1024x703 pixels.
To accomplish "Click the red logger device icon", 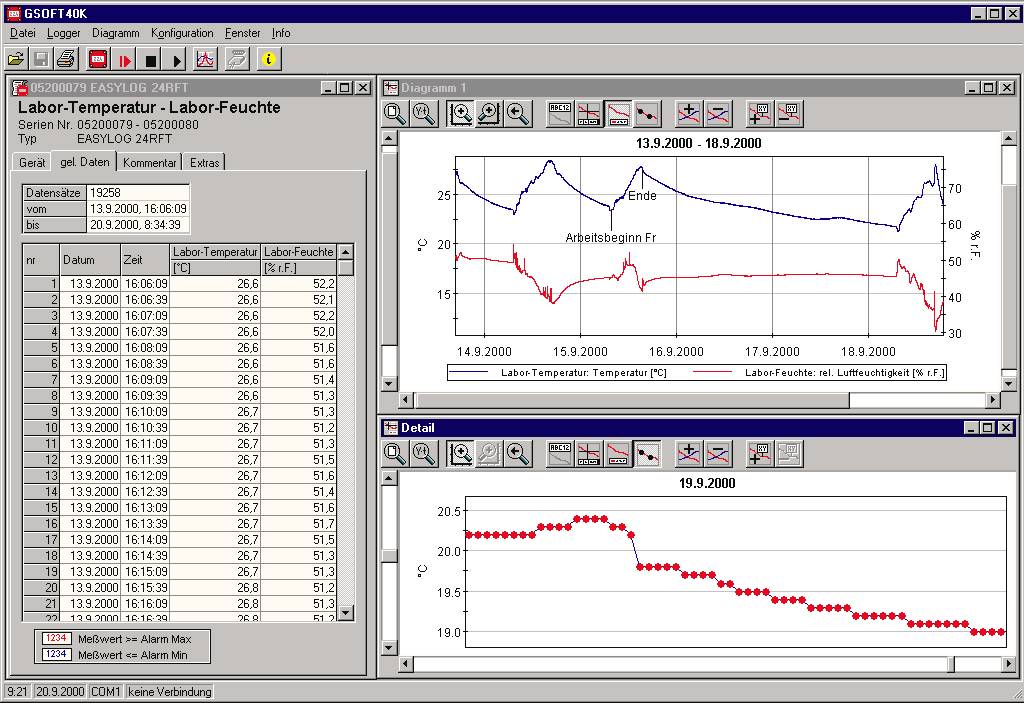I will pos(96,58).
